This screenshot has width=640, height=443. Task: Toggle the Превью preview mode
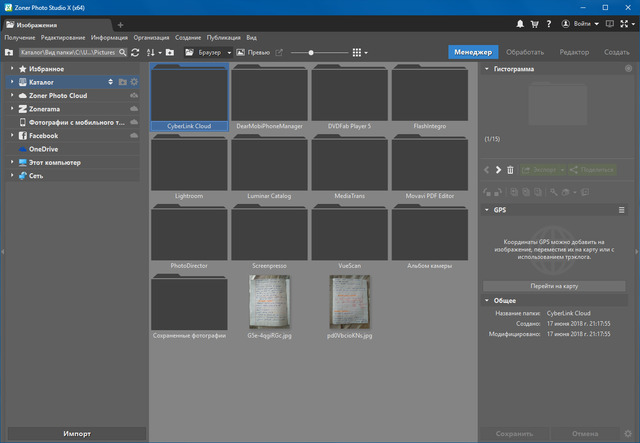(252, 52)
